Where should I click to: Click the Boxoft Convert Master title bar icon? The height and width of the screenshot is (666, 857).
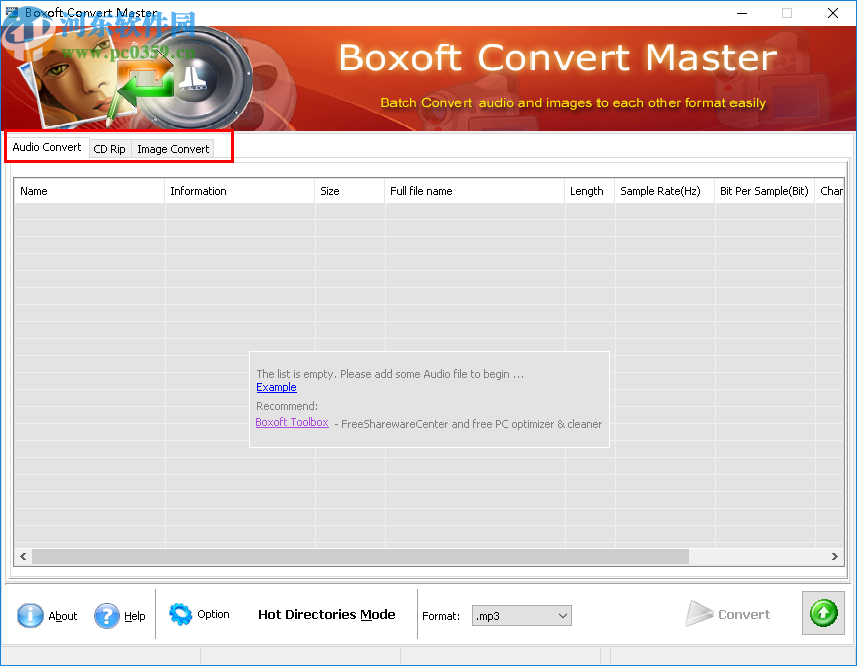point(12,12)
